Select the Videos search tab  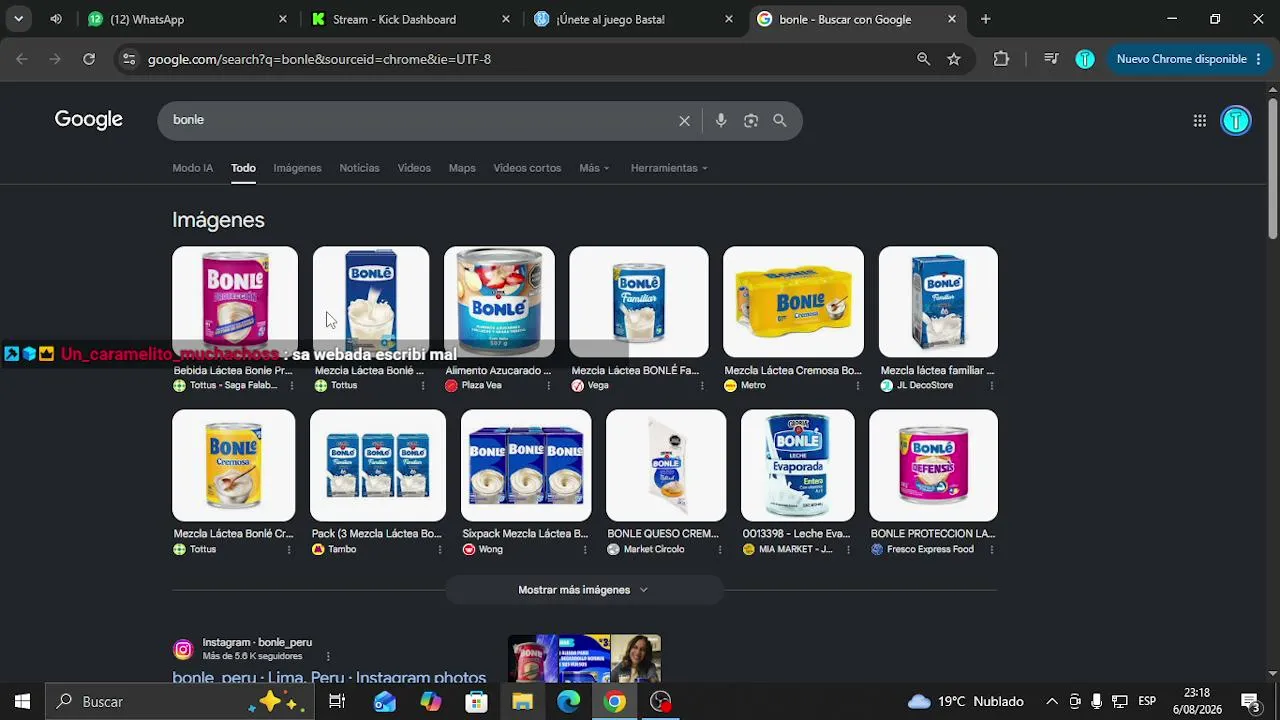[414, 168]
